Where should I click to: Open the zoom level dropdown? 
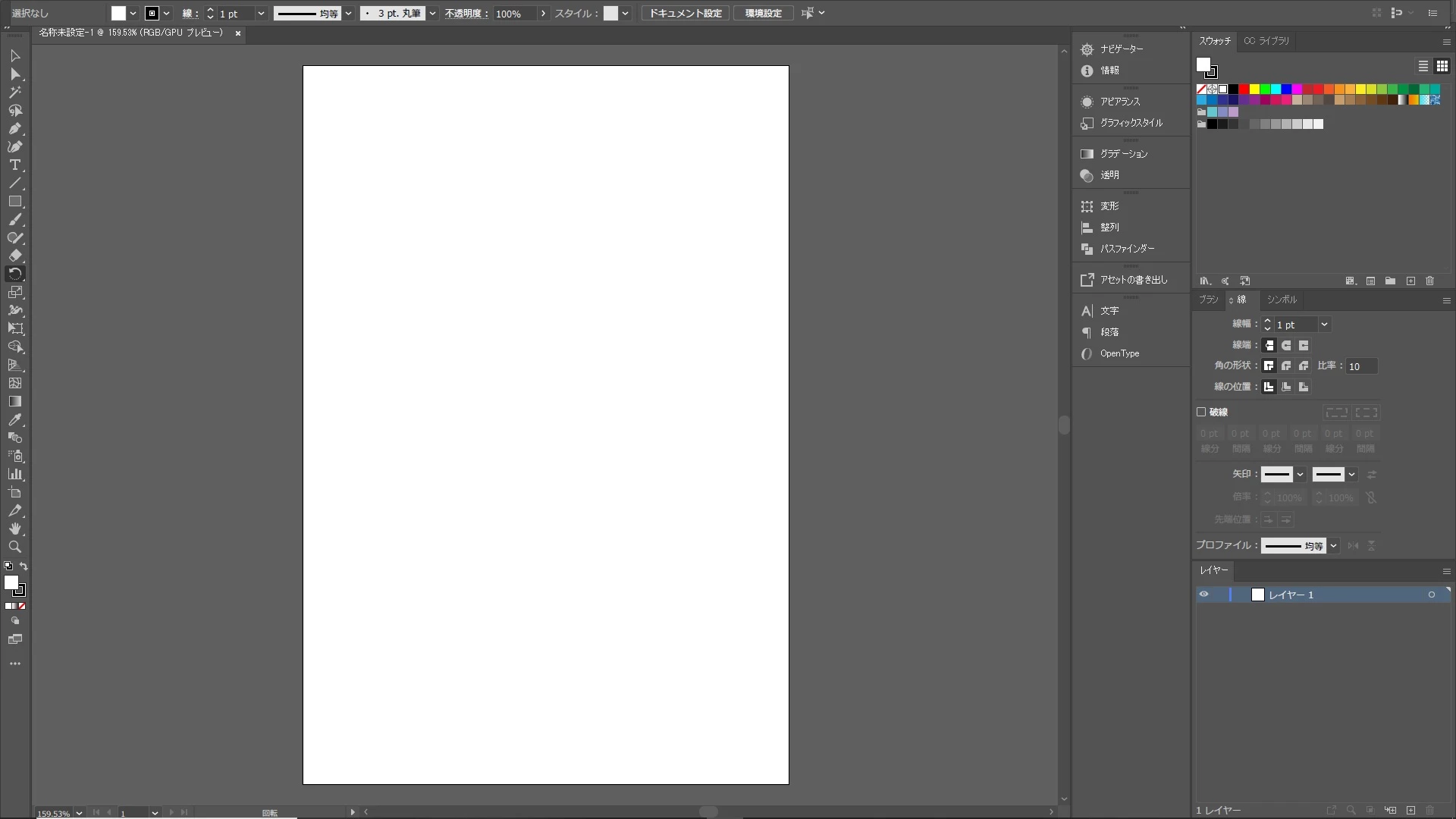79,813
